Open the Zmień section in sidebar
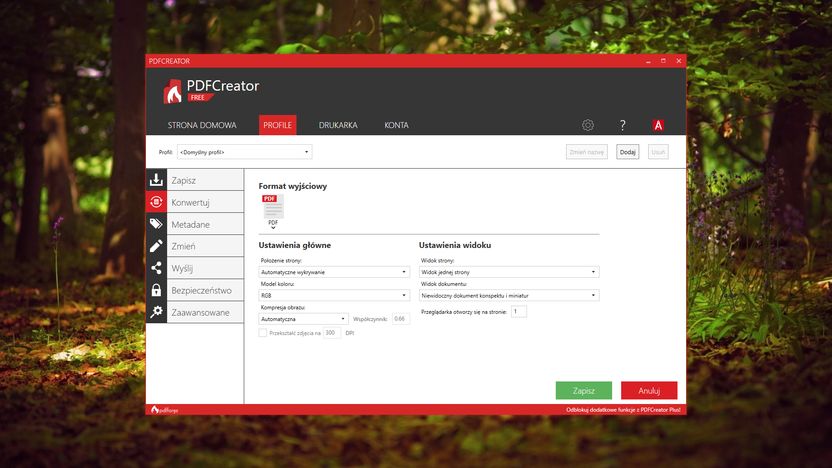 coord(205,246)
